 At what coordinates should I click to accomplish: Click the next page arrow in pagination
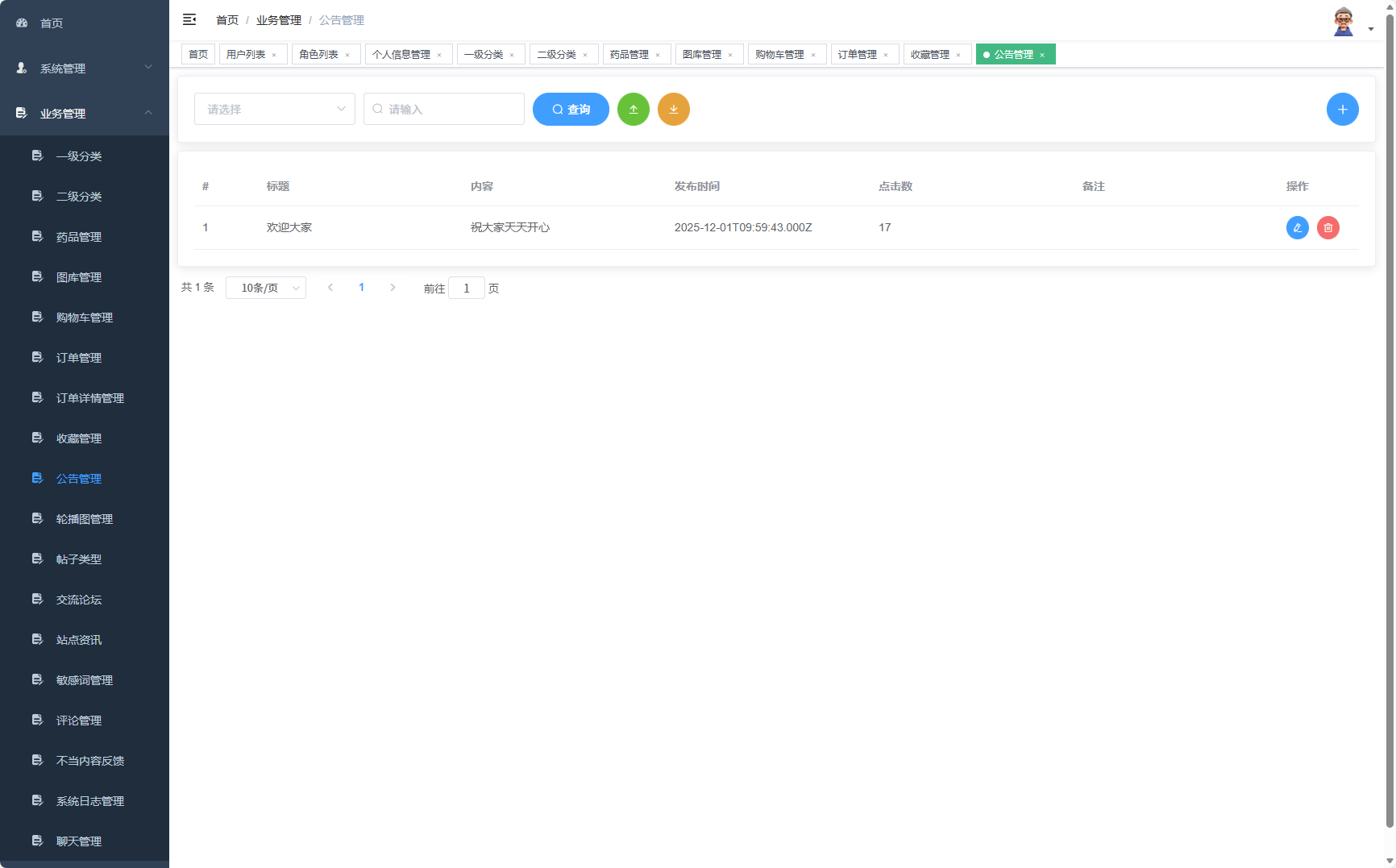pos(393,287)
